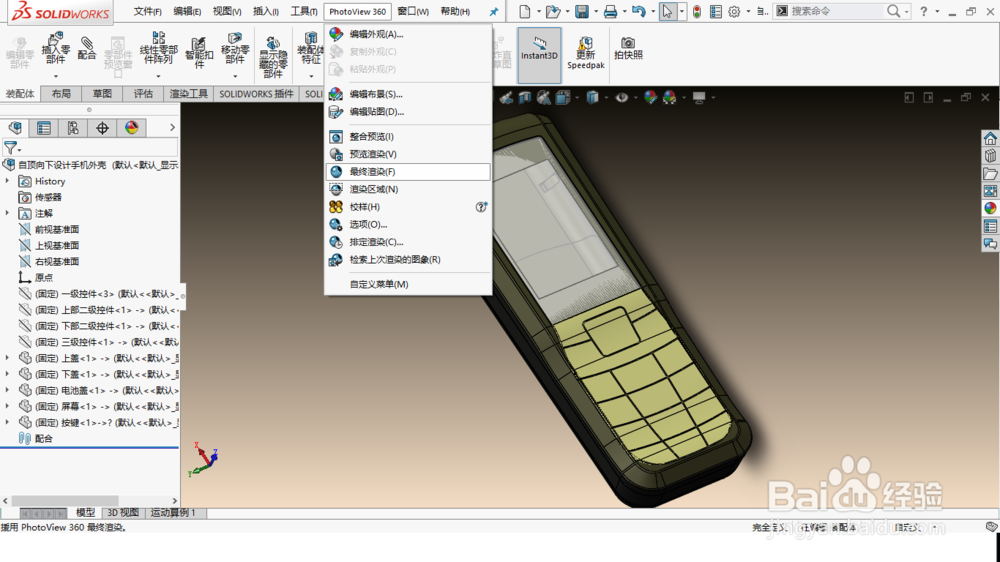Click the 更新 Speedpak tool
The width and height of the screenshot is (1000, 562).
point(585,53)
